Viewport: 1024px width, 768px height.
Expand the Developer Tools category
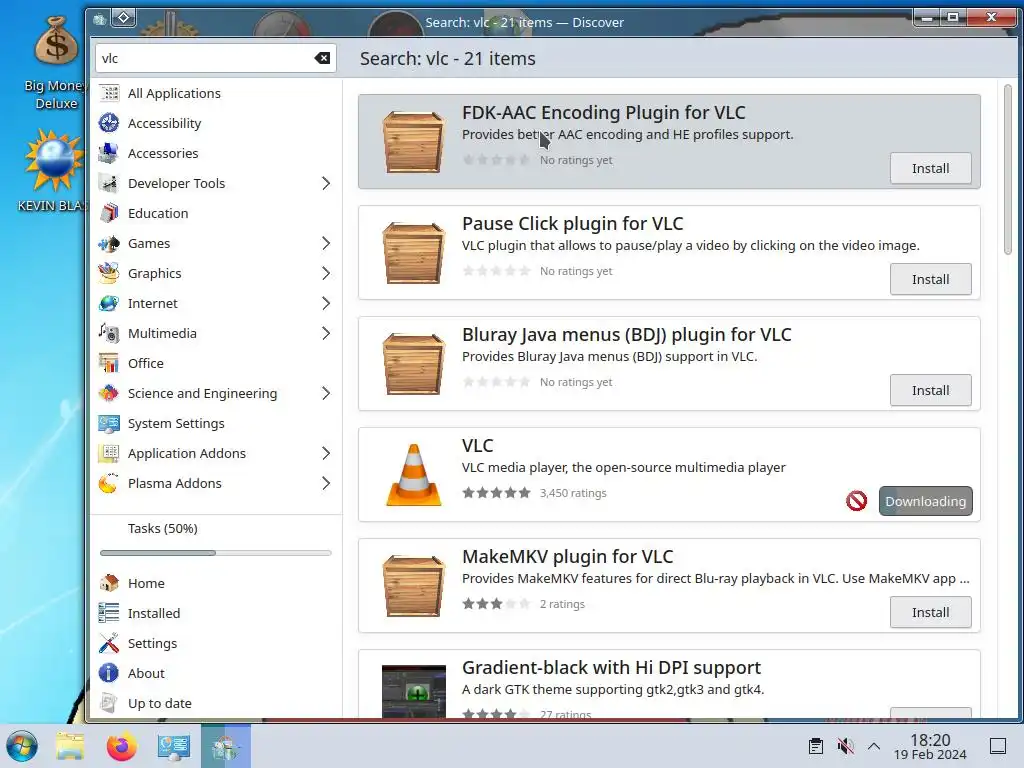click(326, 184)
